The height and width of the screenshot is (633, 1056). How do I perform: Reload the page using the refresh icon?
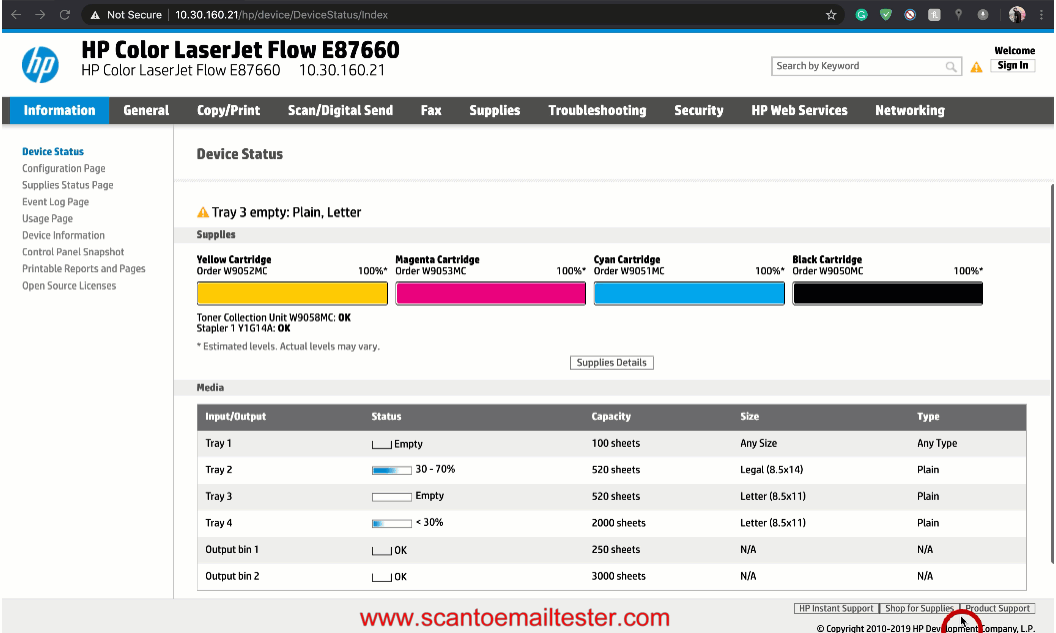[65, 15]
